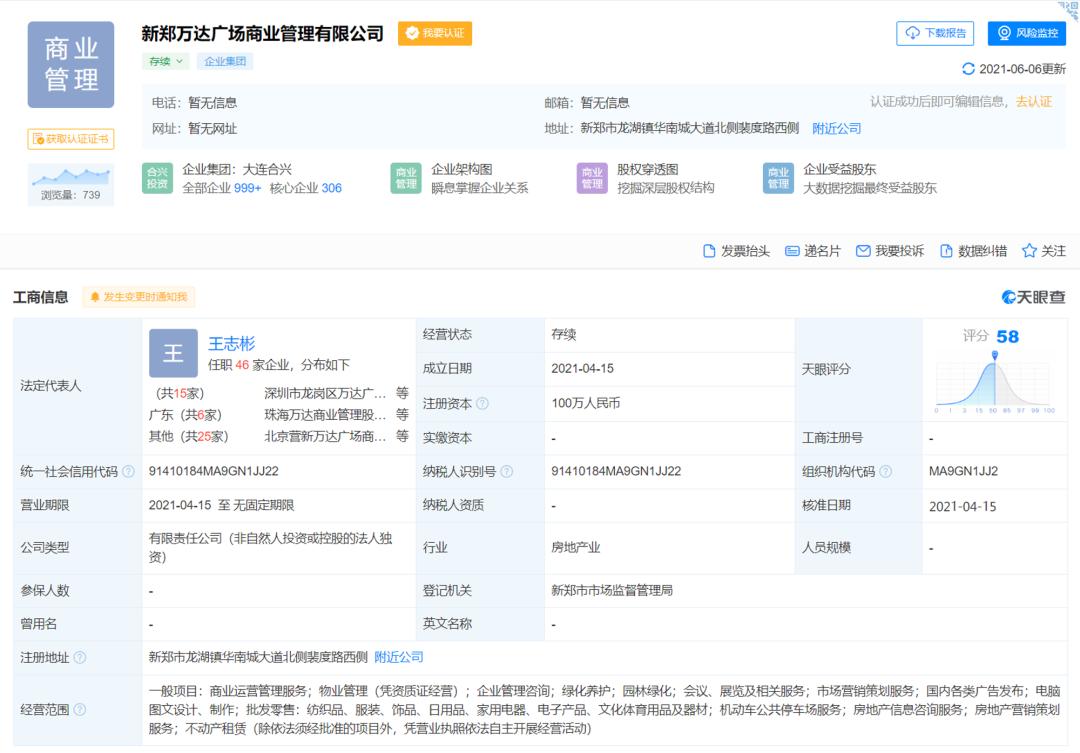Open the 珠海万达商业管理股… company link
Screen dimensions: 1080x753
pyautogui.click(x=325, y=415)
